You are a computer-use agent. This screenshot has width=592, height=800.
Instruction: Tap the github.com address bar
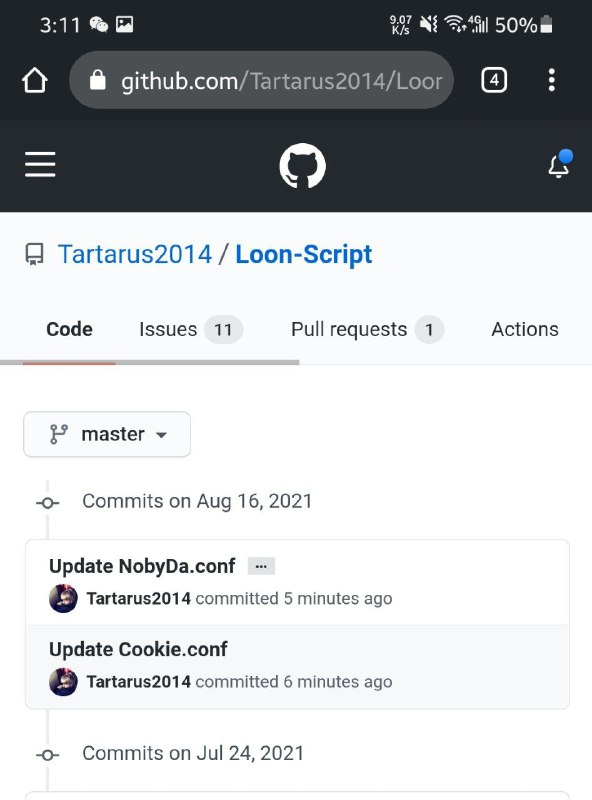pos(261,80)
